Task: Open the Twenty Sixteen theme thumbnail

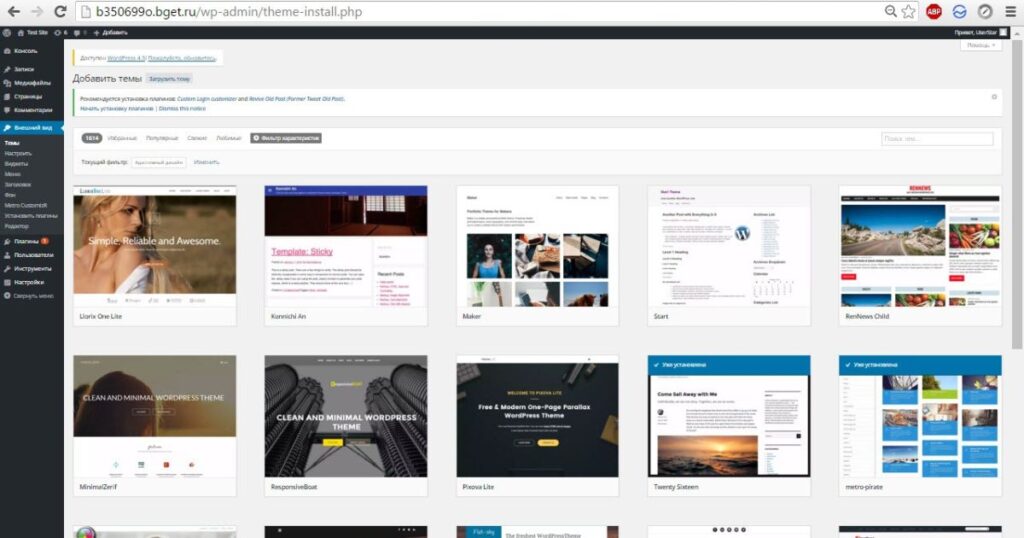Action: (x=729, y=416)
